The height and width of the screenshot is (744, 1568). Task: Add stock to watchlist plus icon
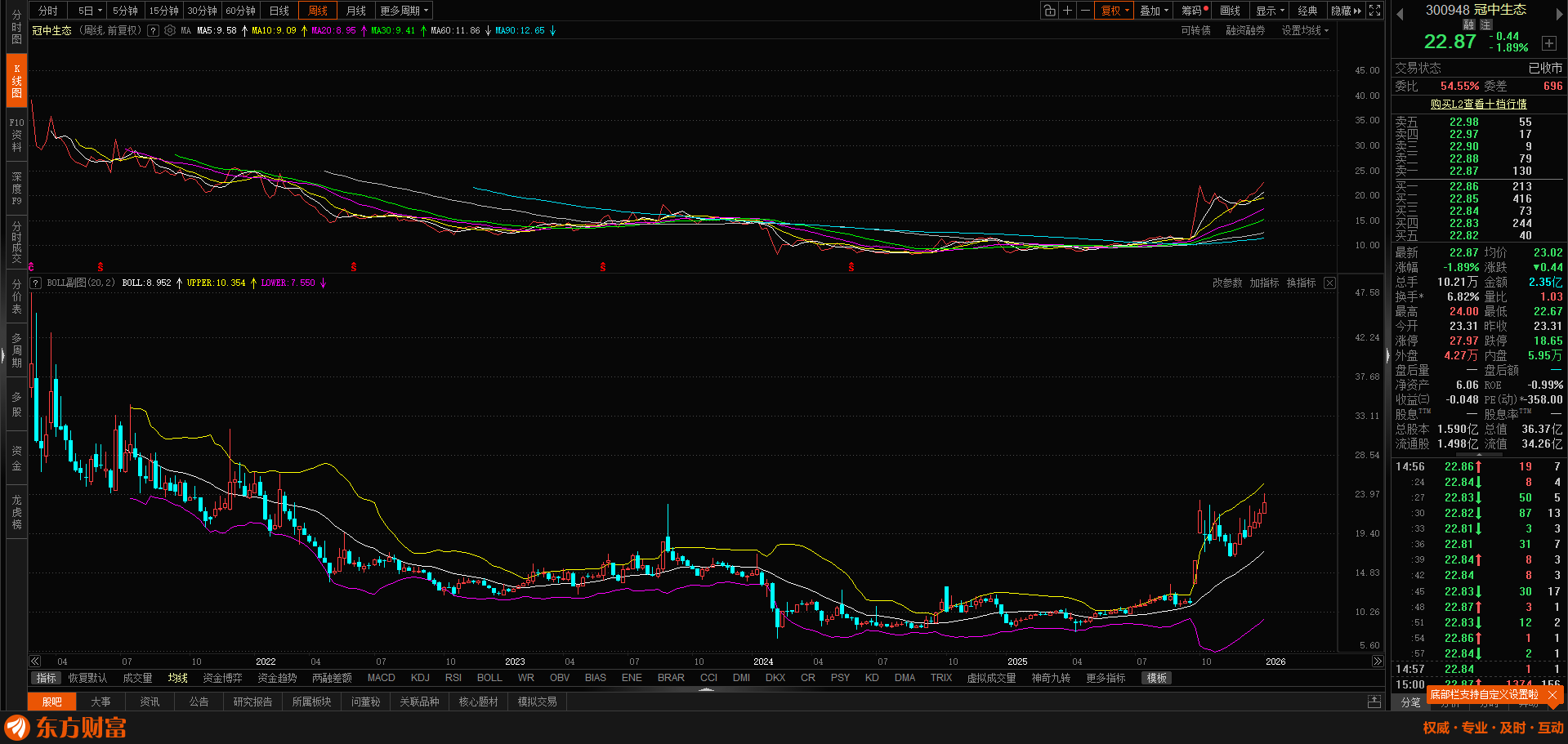[x=1548, y=43]
